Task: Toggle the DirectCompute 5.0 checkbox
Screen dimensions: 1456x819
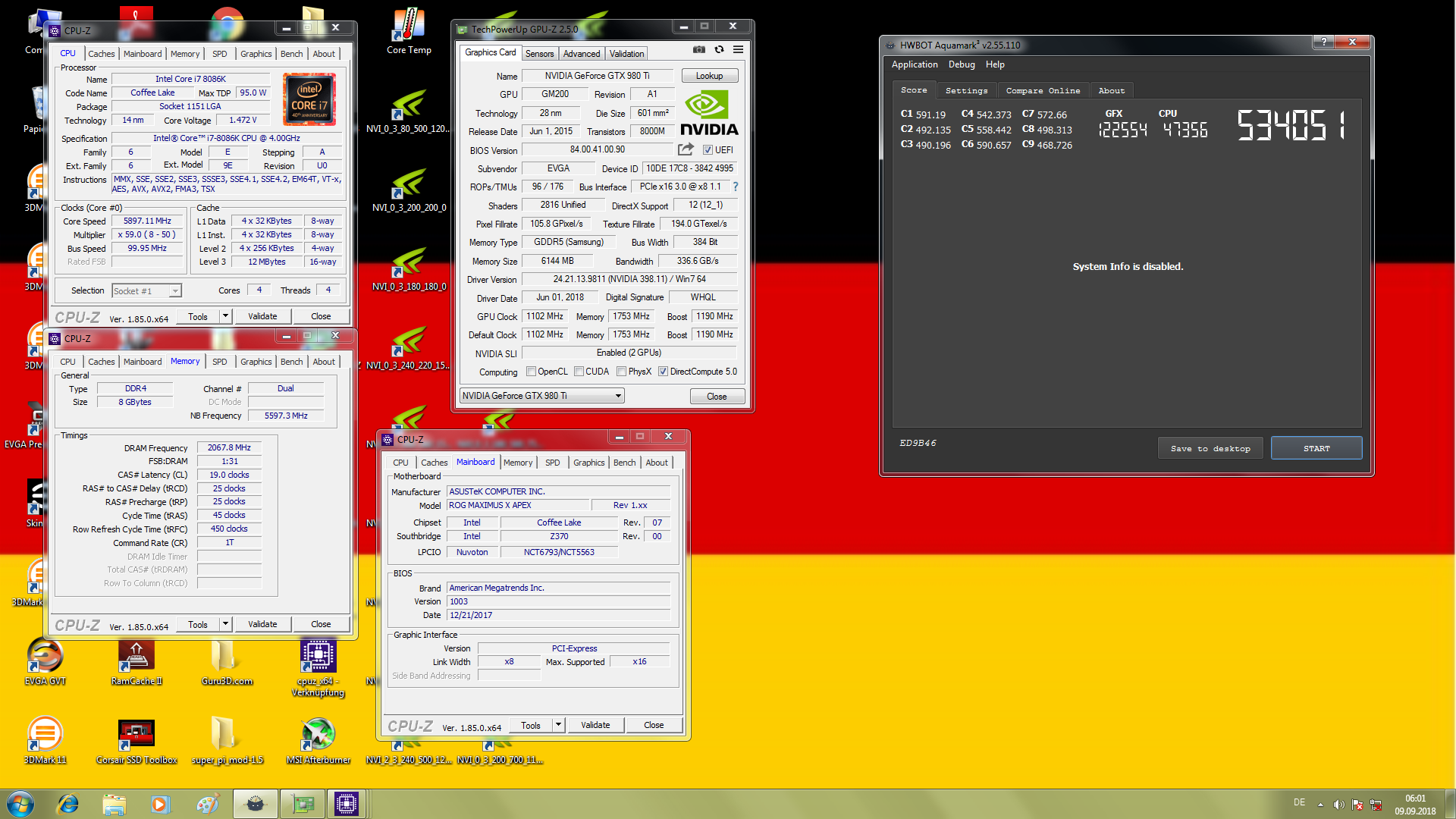Action: (x=663, y=372)
